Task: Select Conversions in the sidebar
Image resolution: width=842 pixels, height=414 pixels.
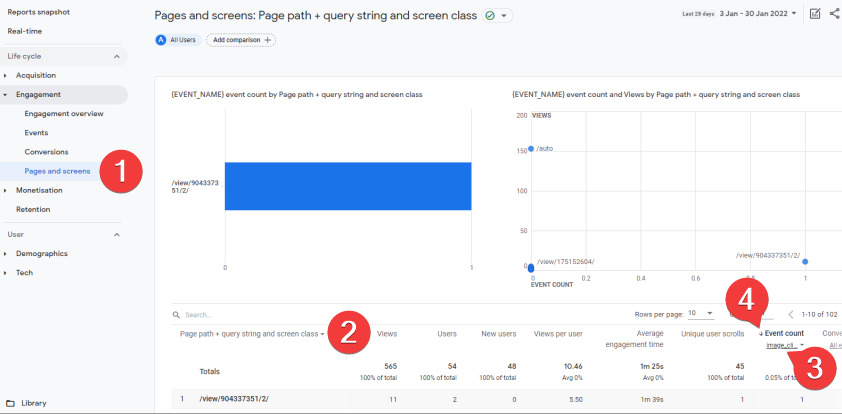Action: 46,152
